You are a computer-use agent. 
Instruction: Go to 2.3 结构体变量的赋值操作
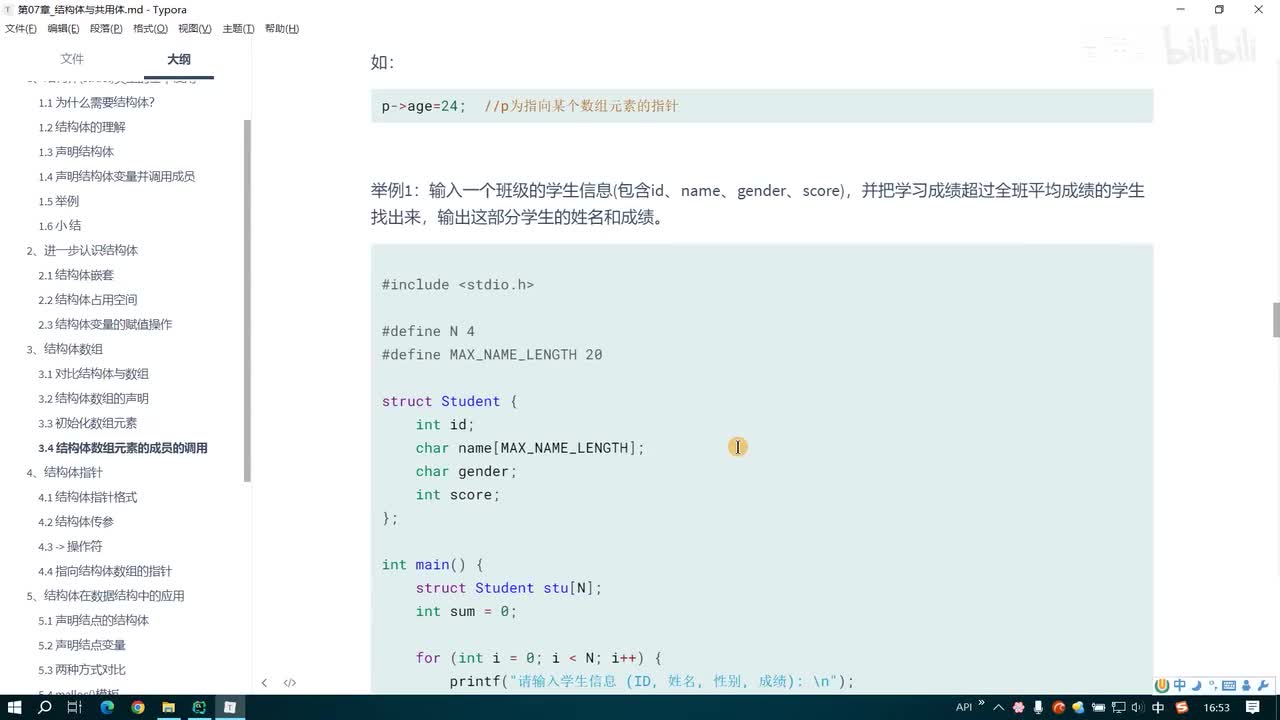[105, 324]
